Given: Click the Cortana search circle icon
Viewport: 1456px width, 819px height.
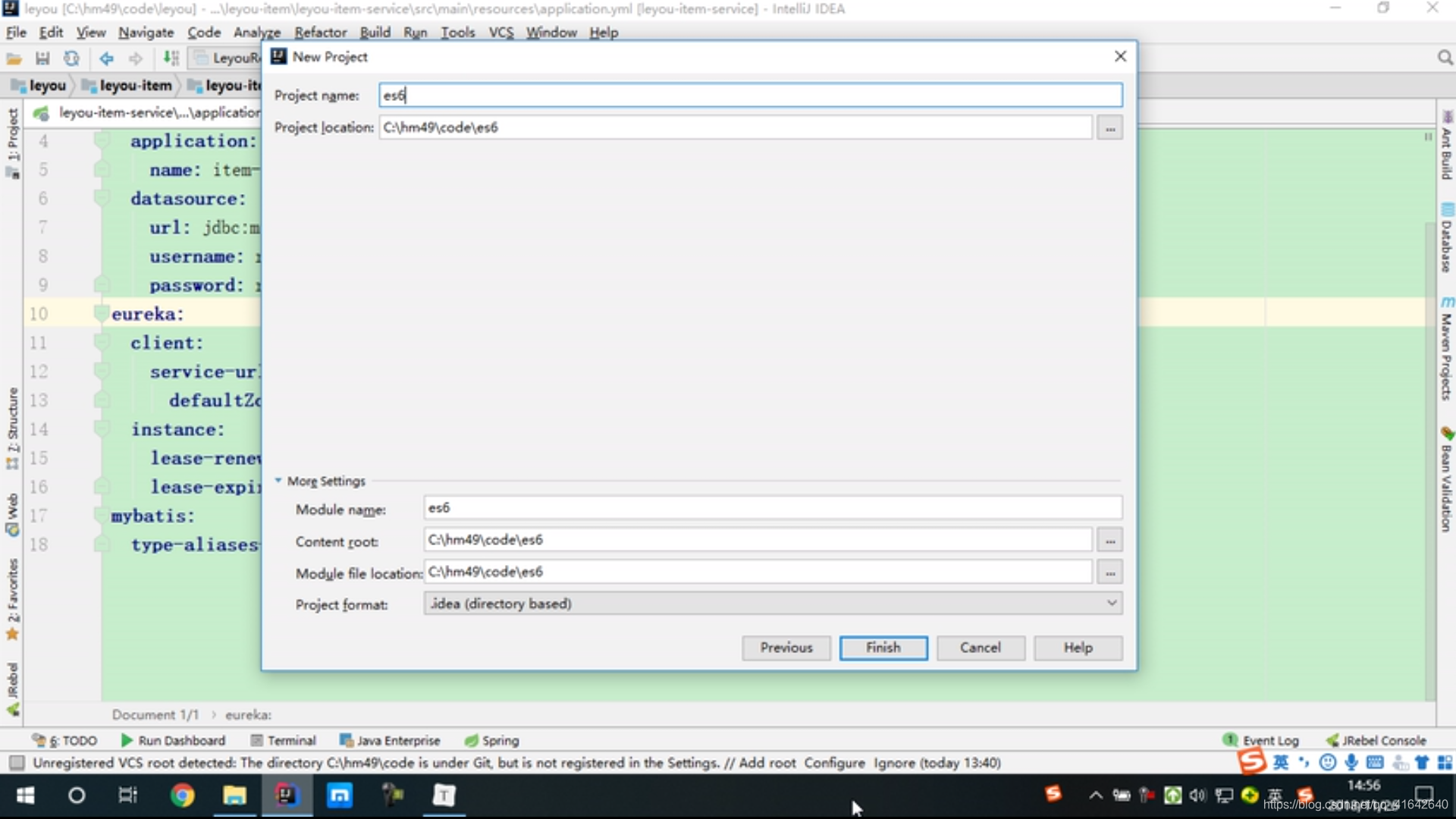Looking at the screenshot, I should (x=77, y=795).
